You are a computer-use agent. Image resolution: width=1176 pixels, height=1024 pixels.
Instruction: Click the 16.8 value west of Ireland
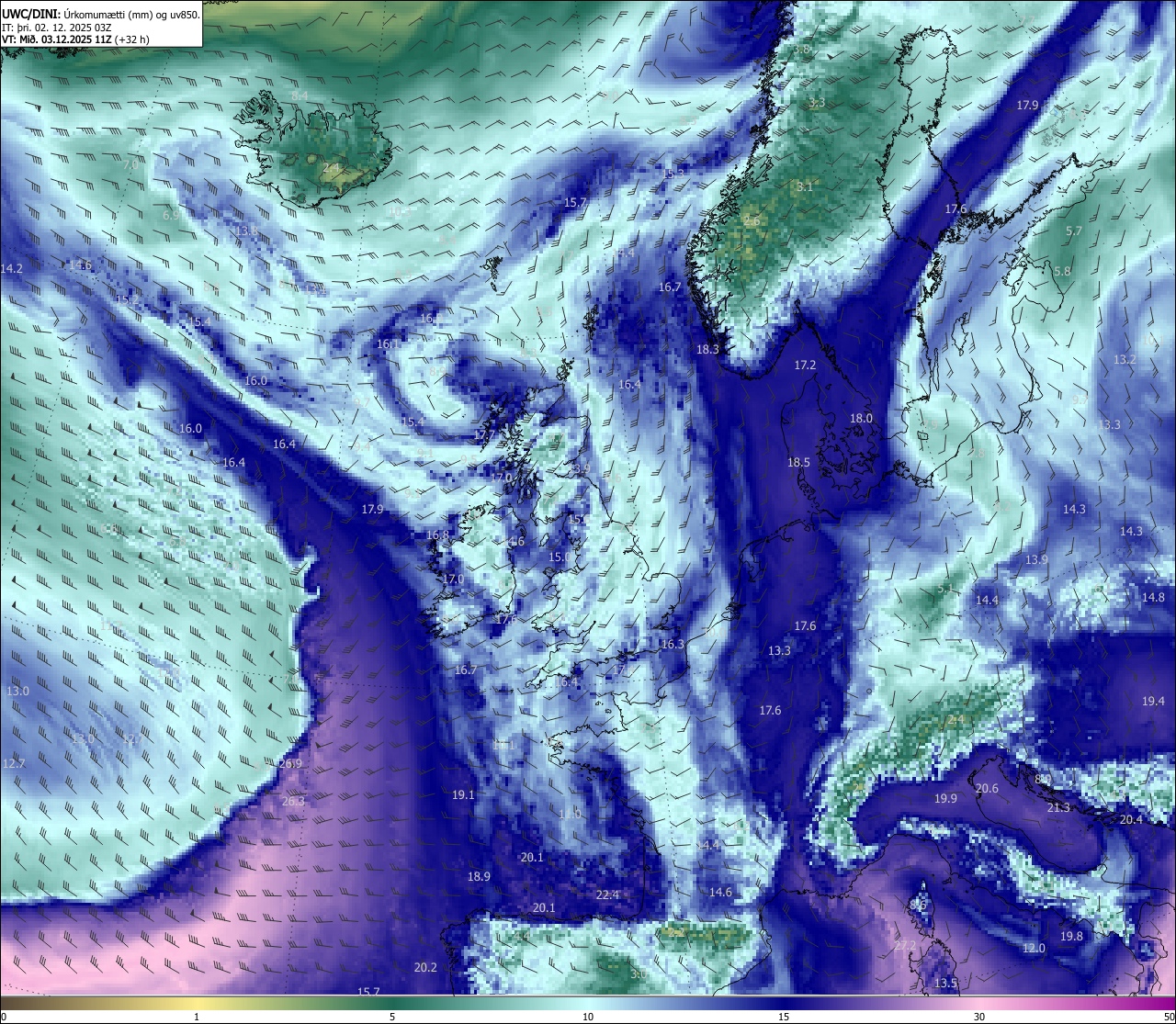click(x=437, y=535)
